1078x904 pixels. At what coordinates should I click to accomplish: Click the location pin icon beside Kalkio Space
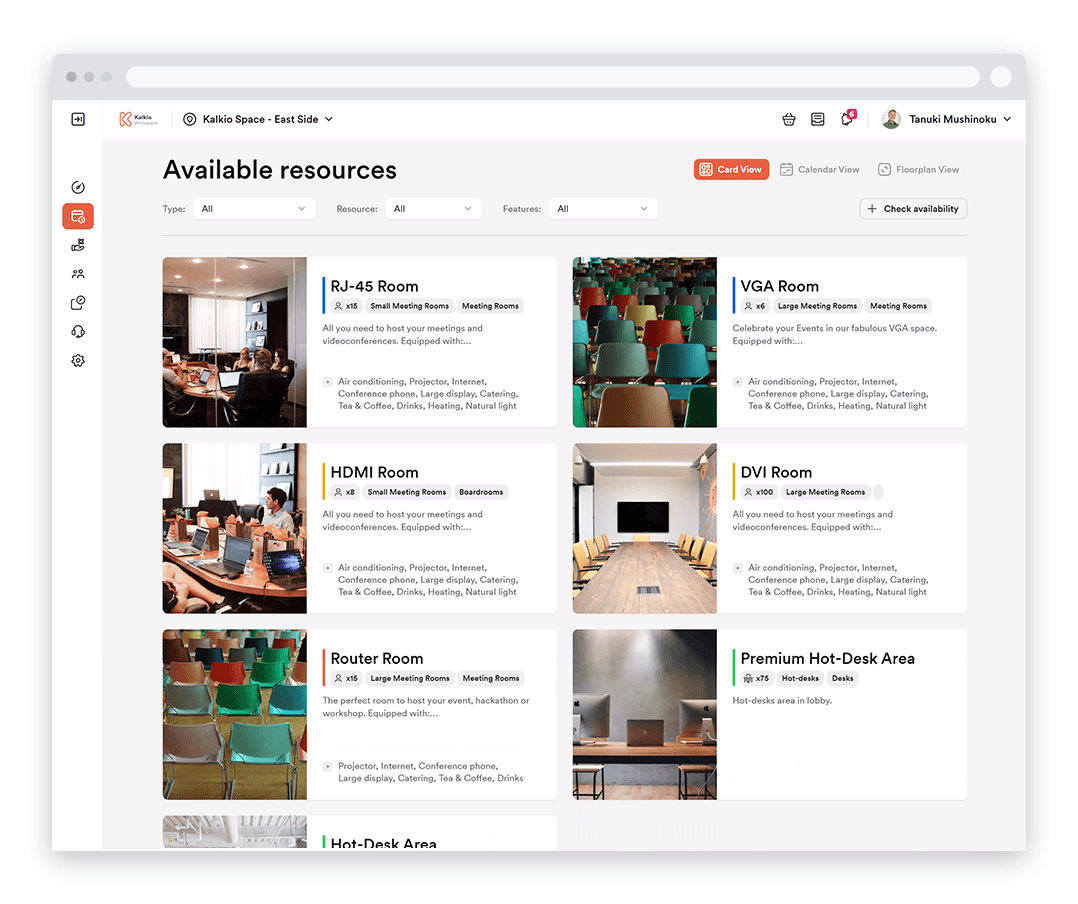pos(190,120)
